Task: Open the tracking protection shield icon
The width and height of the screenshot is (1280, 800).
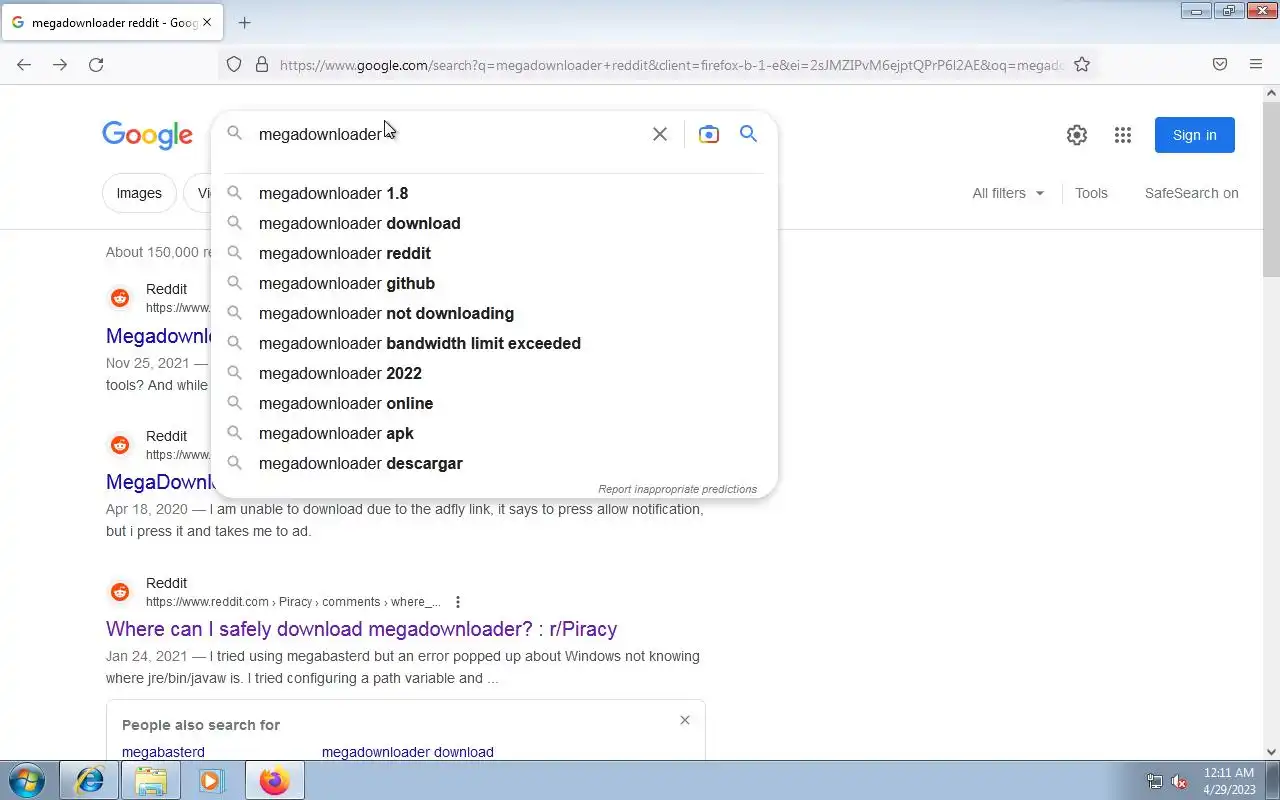Action: [x=234, y=65]
